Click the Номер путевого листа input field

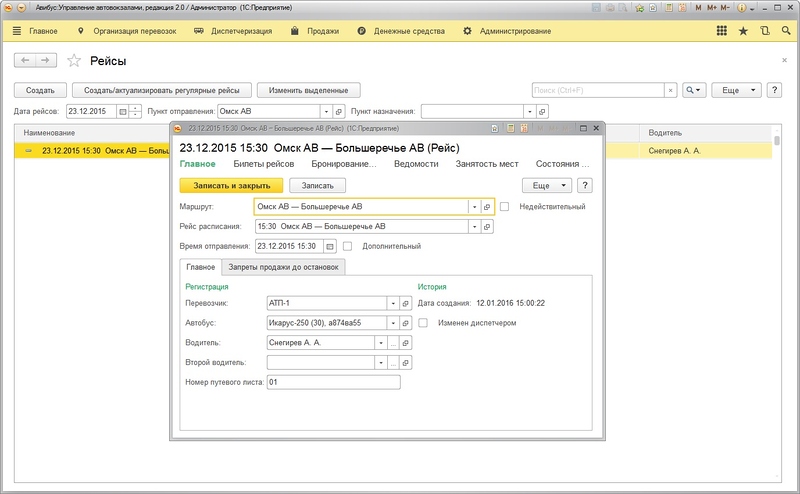333,382
